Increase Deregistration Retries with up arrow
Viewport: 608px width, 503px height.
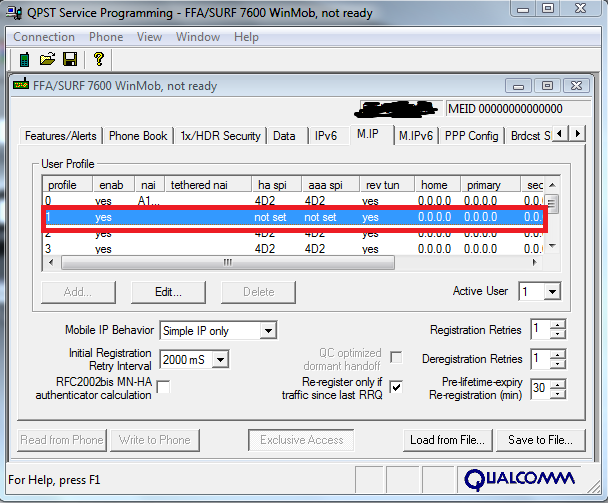point(558,354)
